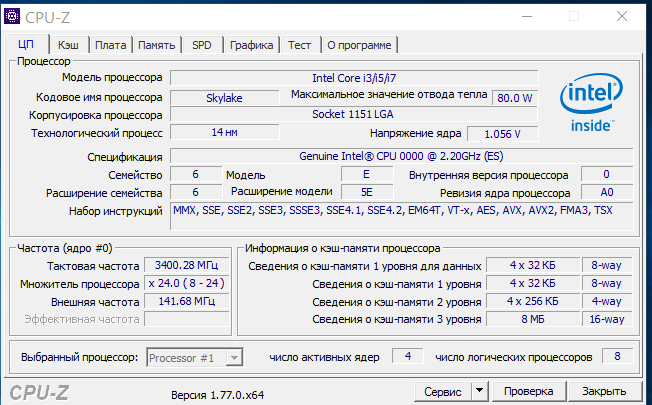Image resolution: width=652 pixels, height=405 pixels.
Task: Minimize the CPU-Z window
Action: 527,17
